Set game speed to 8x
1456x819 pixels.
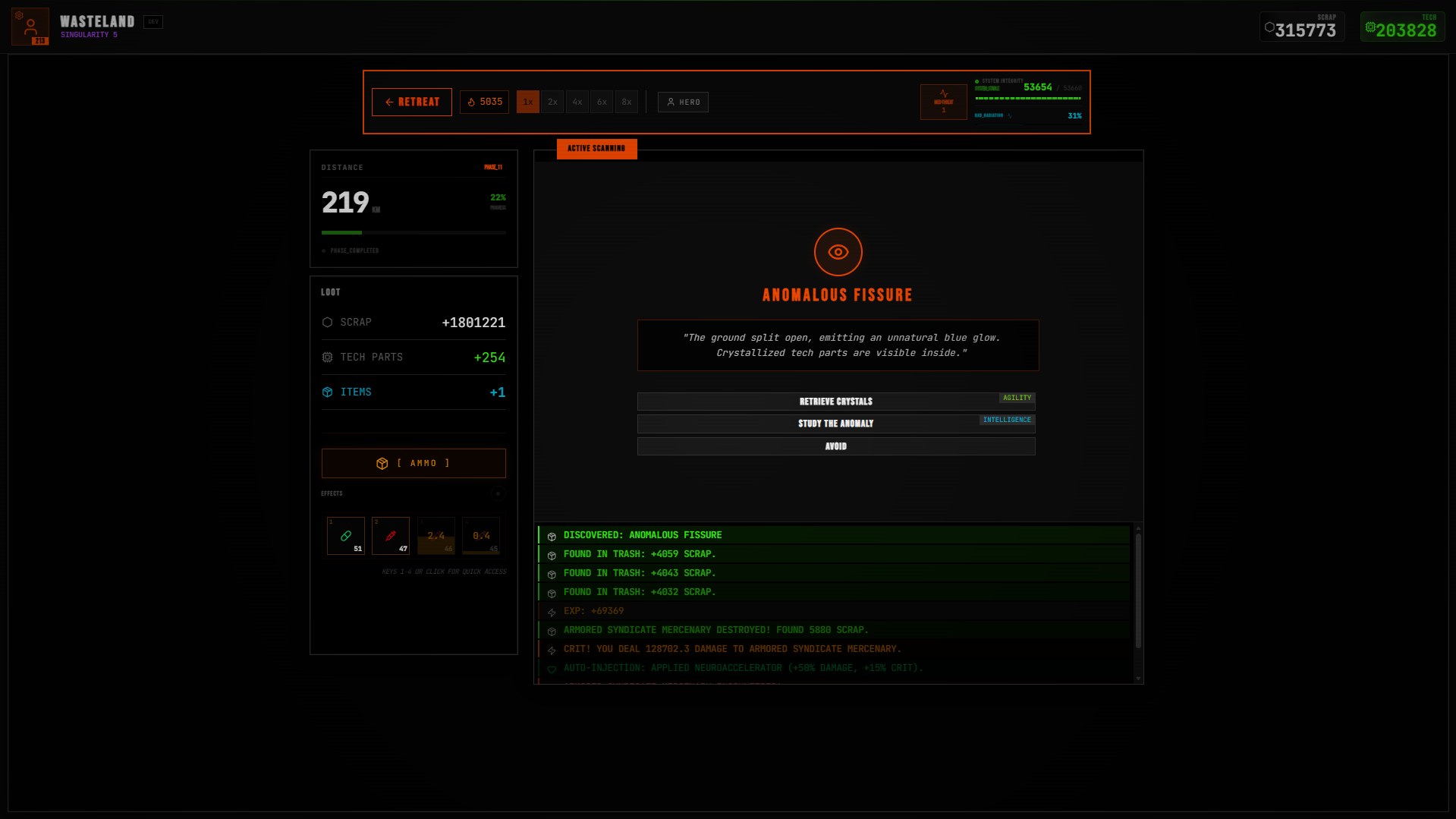click(627, 102)
